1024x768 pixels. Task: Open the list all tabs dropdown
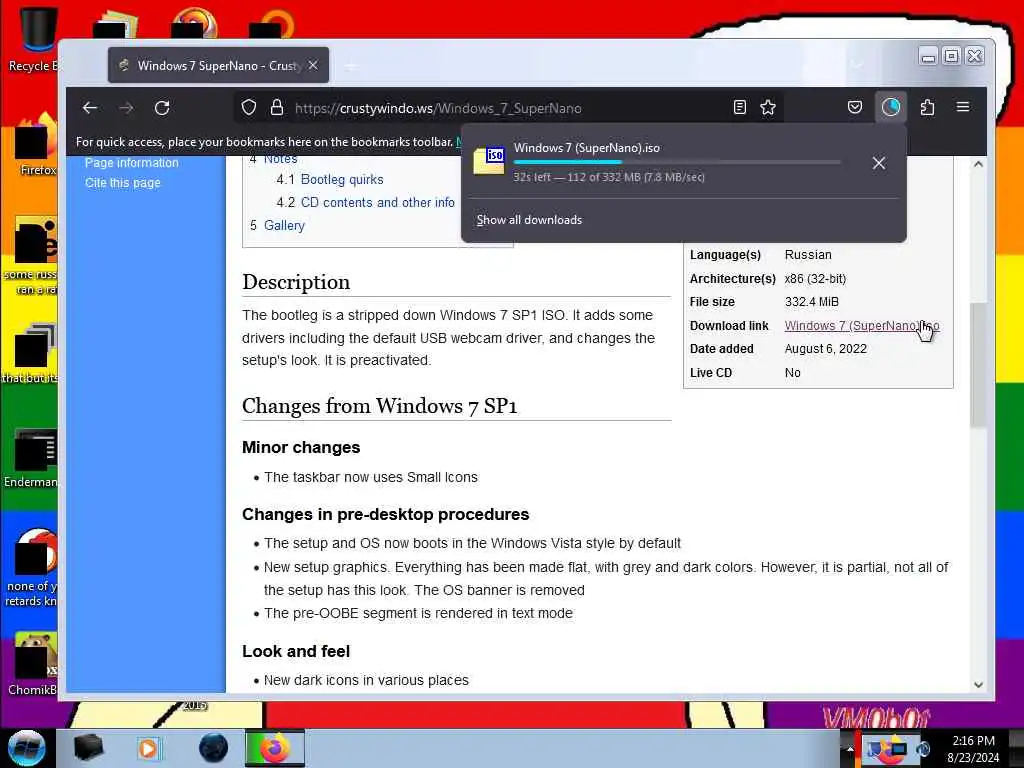pyautogui.click(x=857, y=65)
